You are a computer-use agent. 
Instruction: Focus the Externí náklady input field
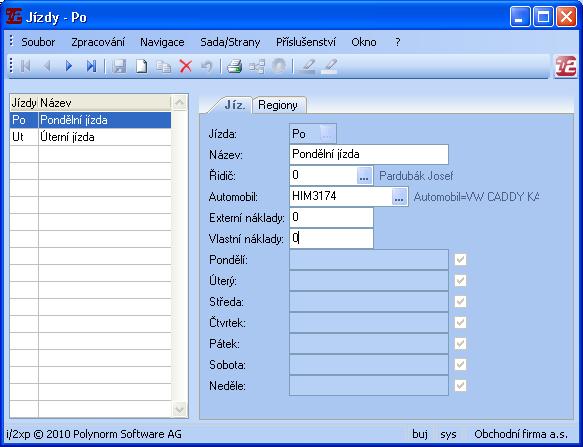331,217
